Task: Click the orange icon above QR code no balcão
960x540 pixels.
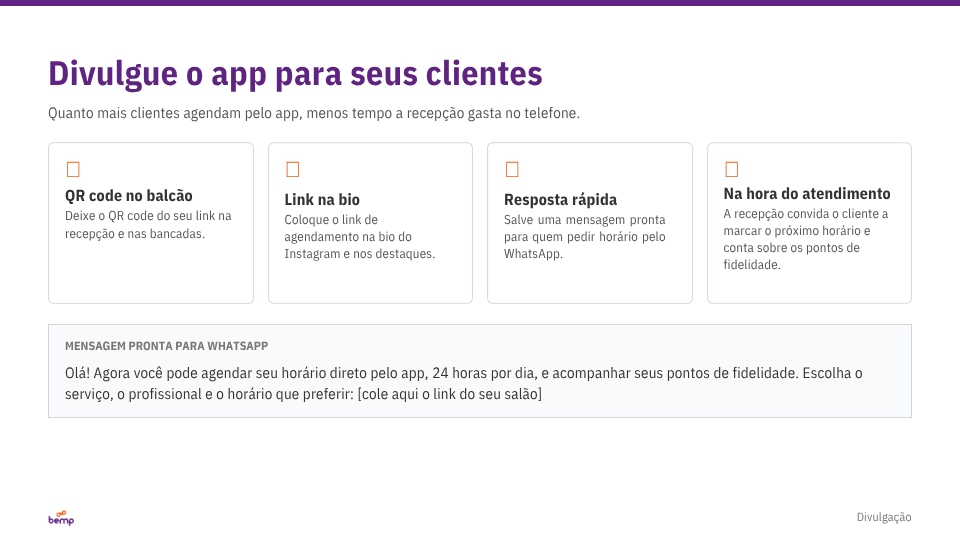Action: point(73,169)
